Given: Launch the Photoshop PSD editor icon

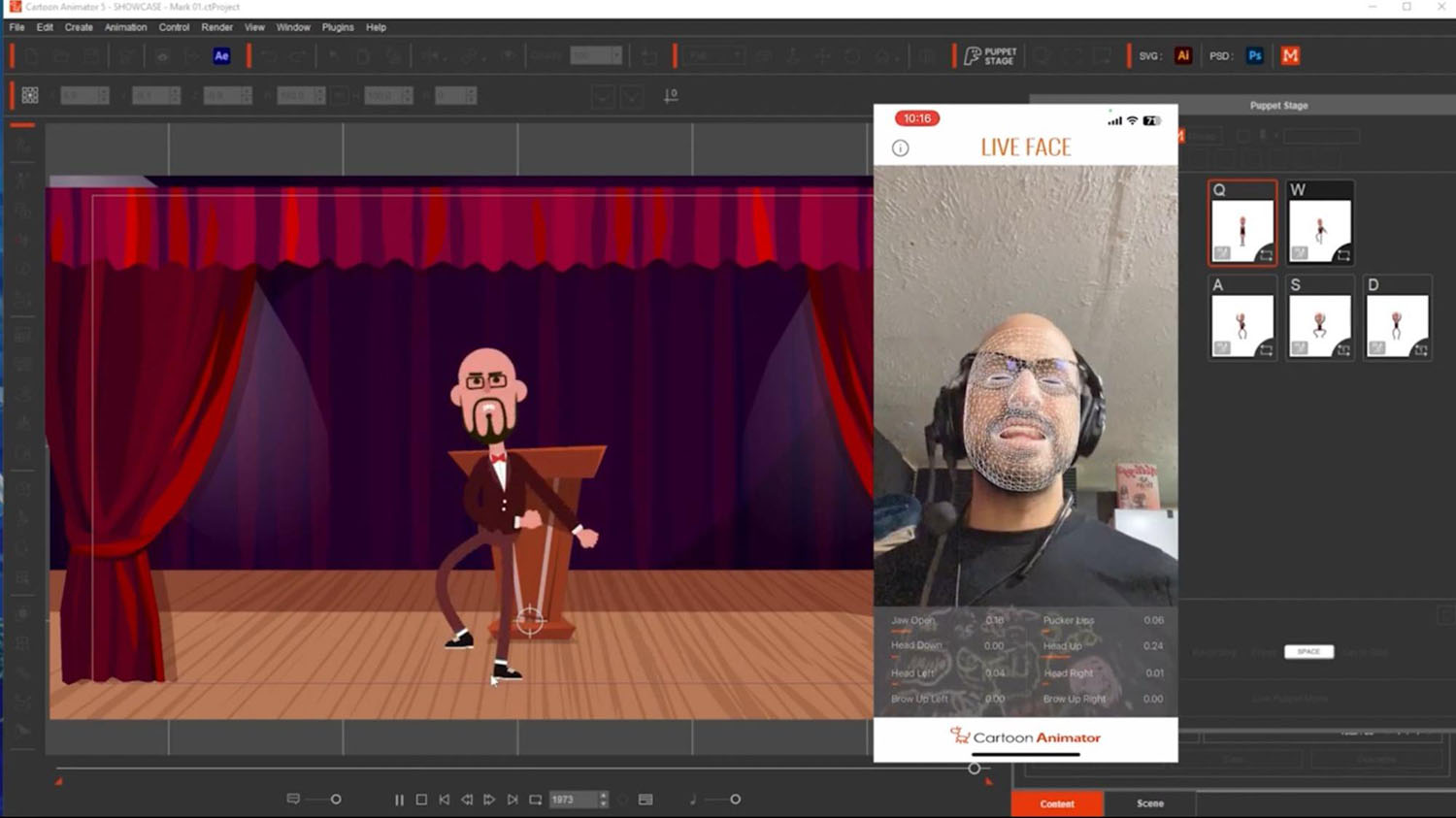Looking at the screenshot, I should click(x=1254, y=56).
